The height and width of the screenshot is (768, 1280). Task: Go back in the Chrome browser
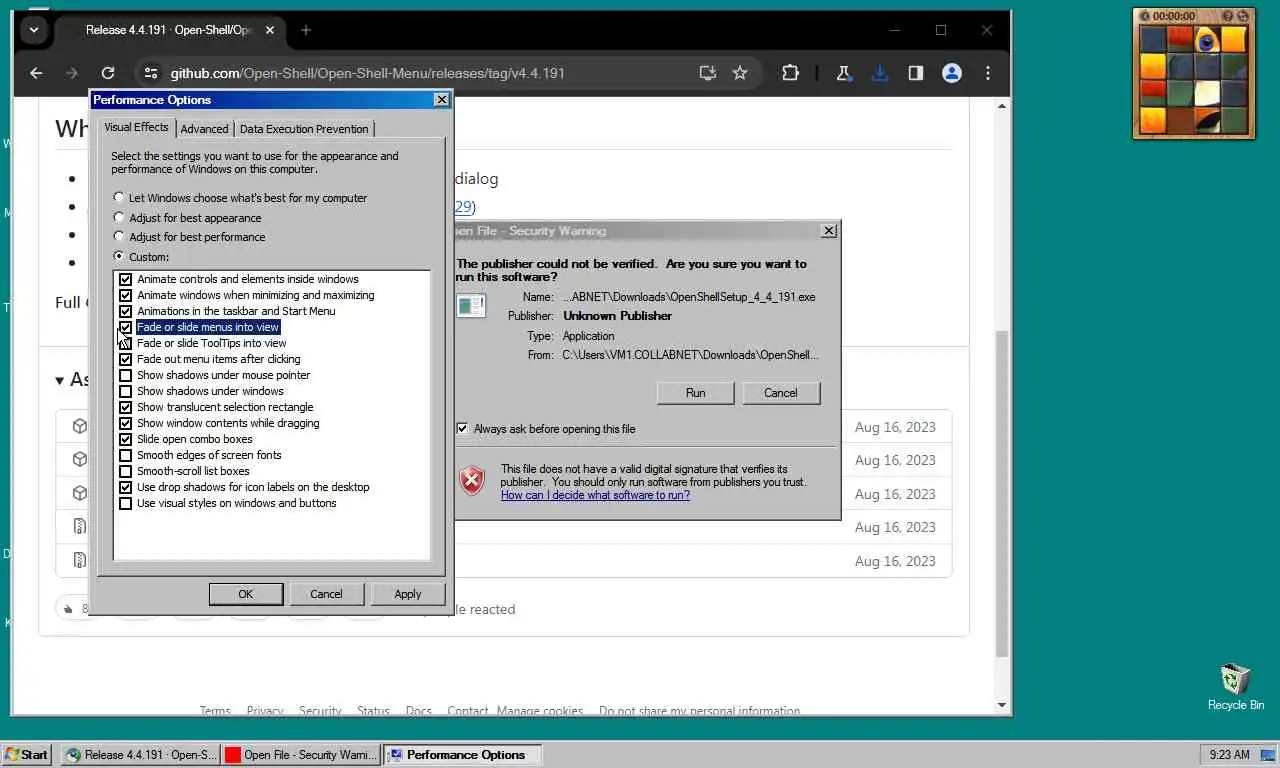(36, 73)
